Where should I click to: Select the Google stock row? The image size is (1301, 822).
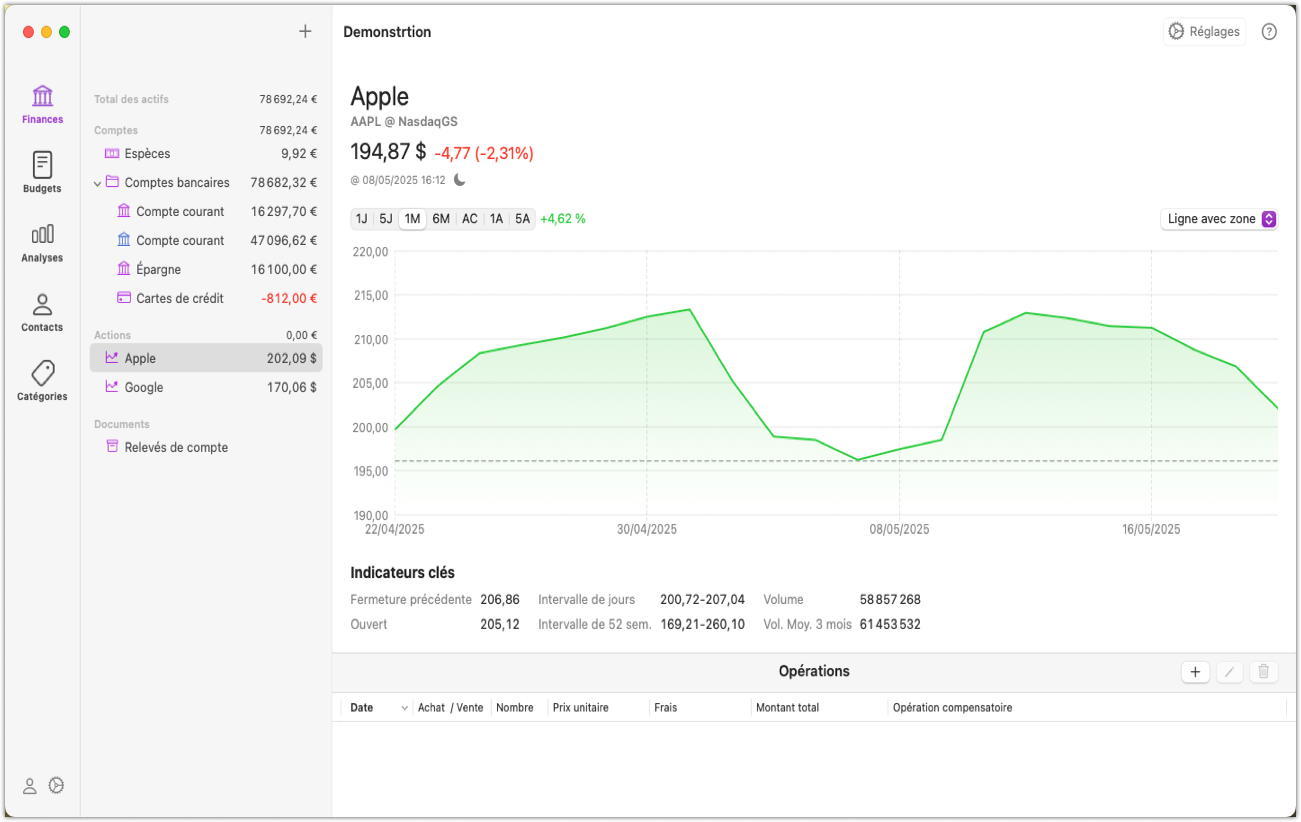[206, 387]
